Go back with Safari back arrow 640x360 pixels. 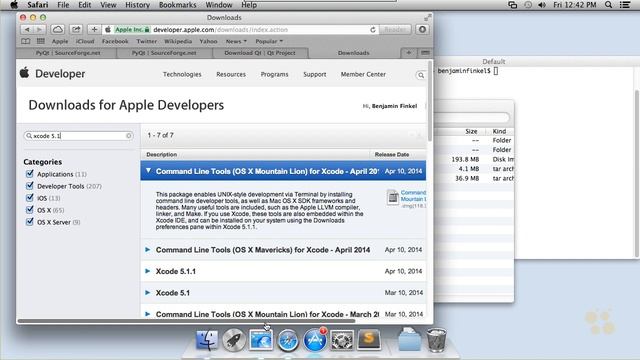point(27,29)
